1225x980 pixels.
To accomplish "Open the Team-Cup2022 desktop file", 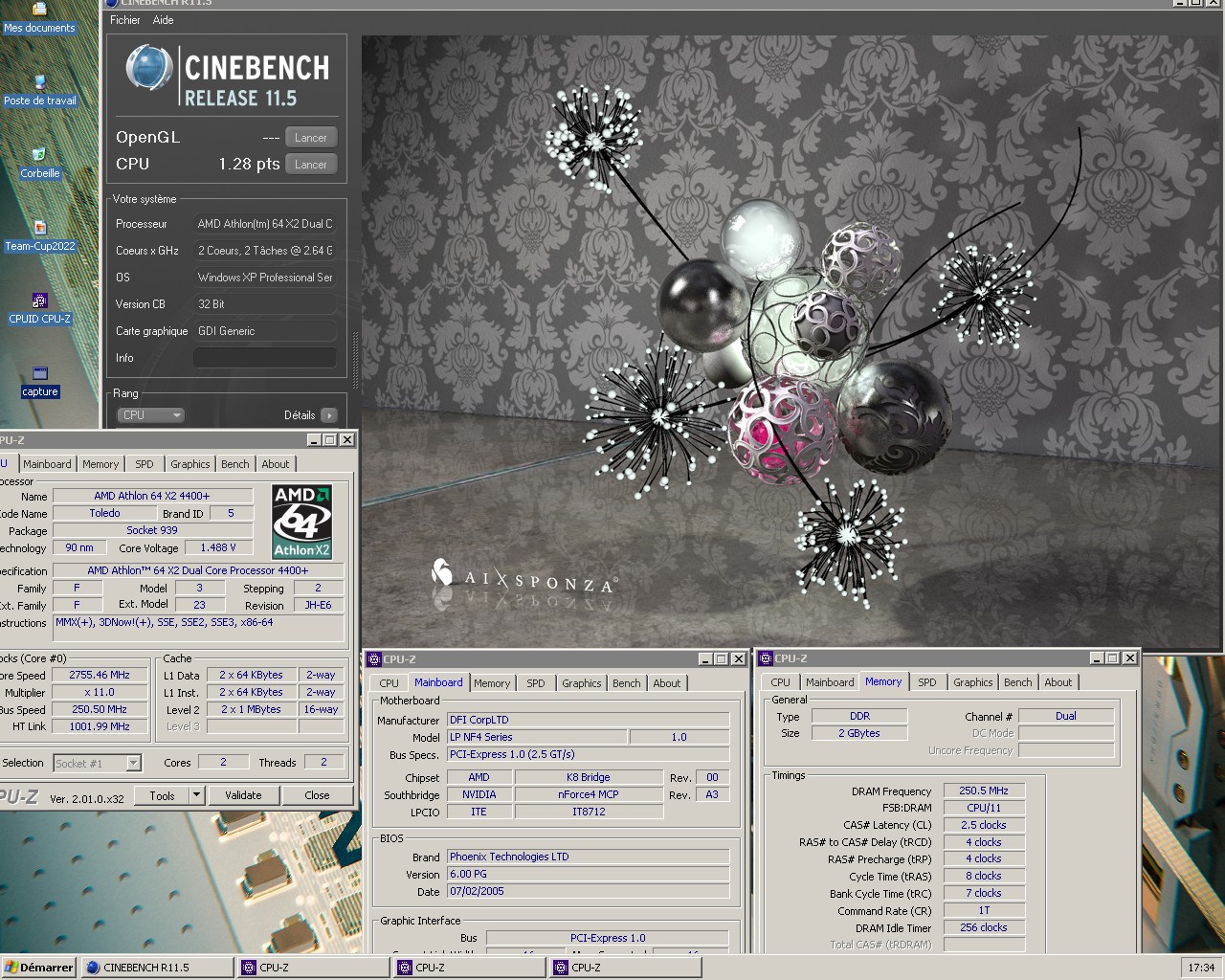I will click(39, 237).
